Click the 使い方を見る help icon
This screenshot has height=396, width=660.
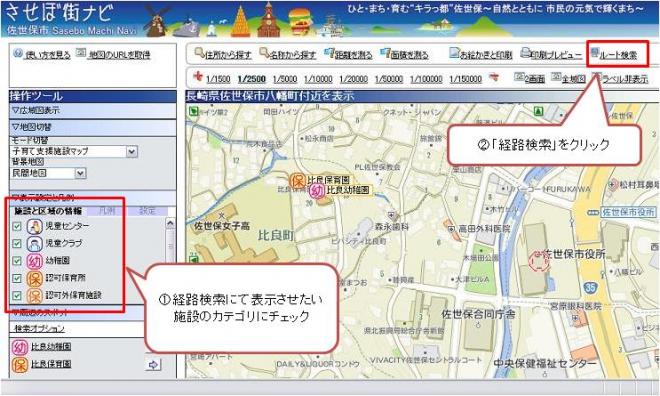(18, 53)
